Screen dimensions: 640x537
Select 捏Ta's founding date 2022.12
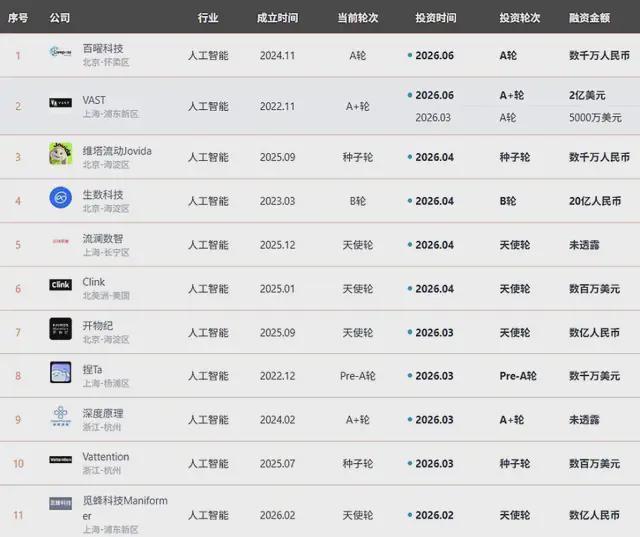click(x=278, y=376)
